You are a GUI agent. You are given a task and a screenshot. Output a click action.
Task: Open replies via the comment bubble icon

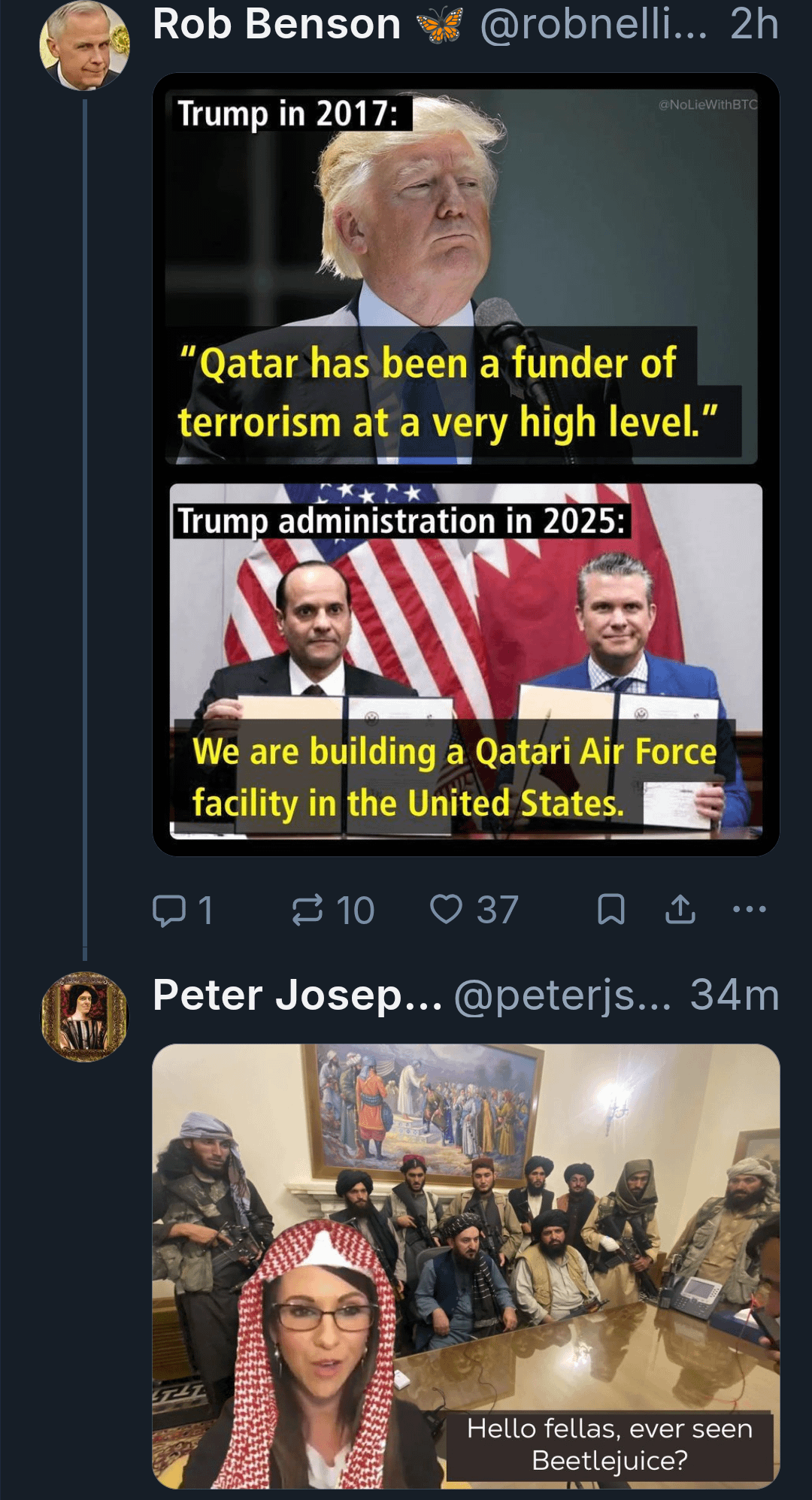pyautogui.click(x=169, y=910)
